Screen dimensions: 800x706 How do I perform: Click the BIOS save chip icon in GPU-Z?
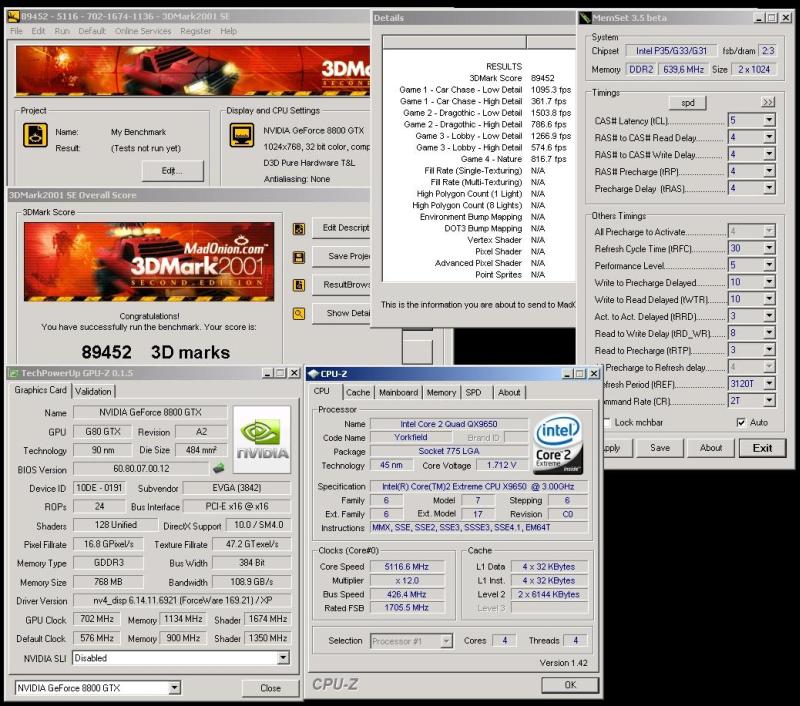pyautogui.click(x=218, y=468)
